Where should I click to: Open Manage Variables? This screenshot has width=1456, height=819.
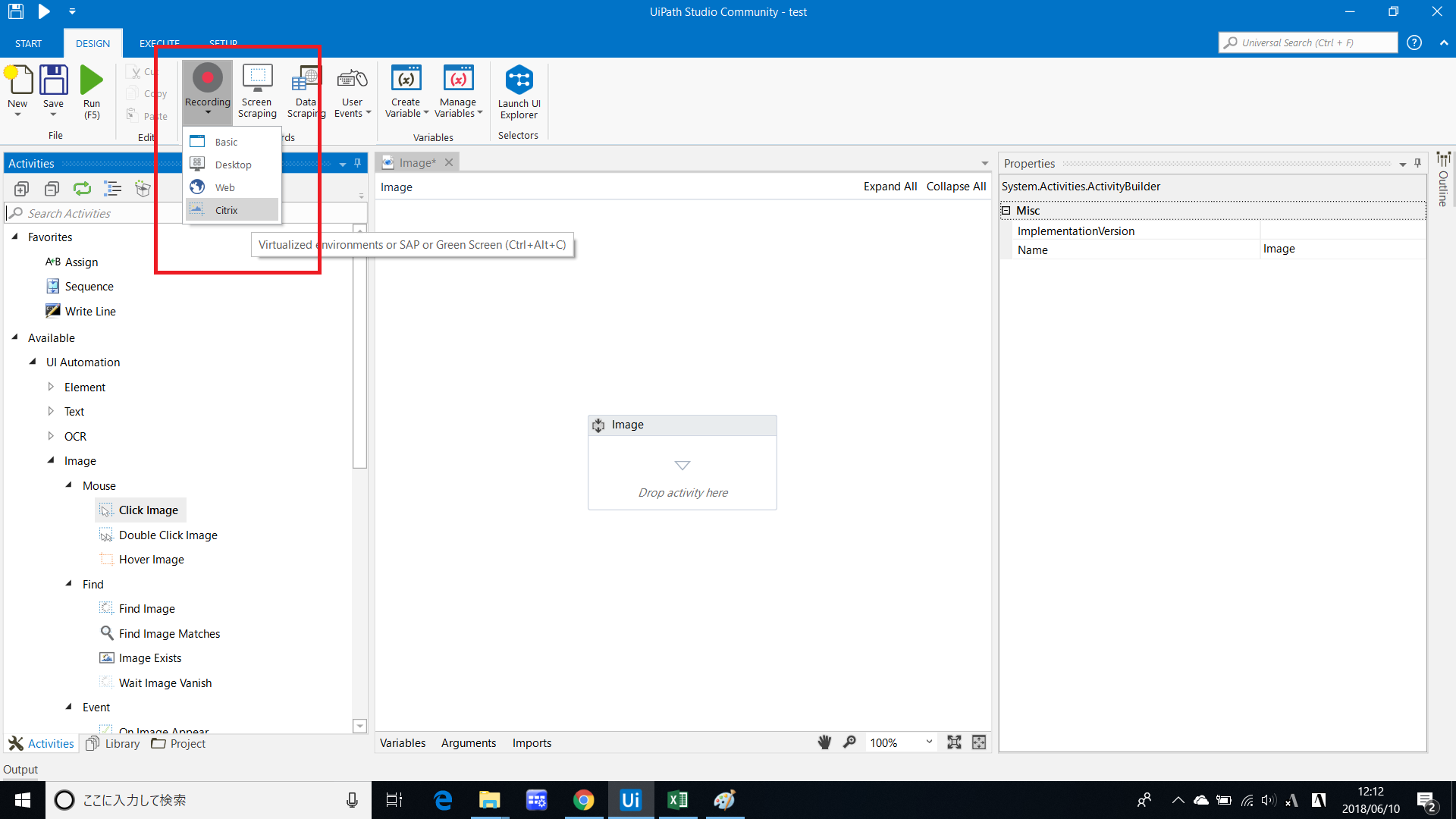click(x=457, y=91)
